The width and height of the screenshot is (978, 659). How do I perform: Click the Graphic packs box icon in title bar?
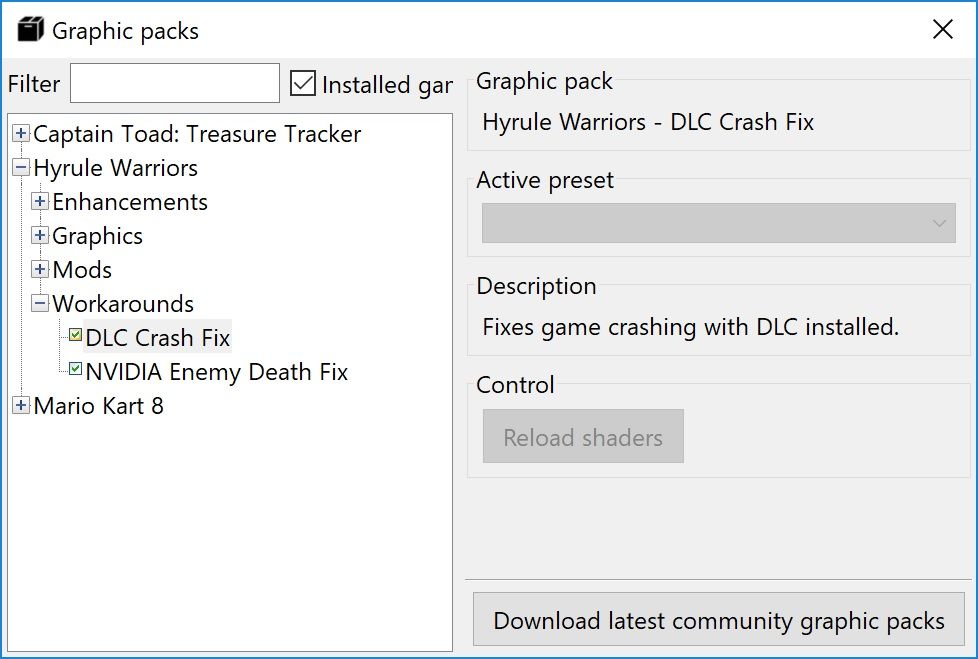(30, 29)
